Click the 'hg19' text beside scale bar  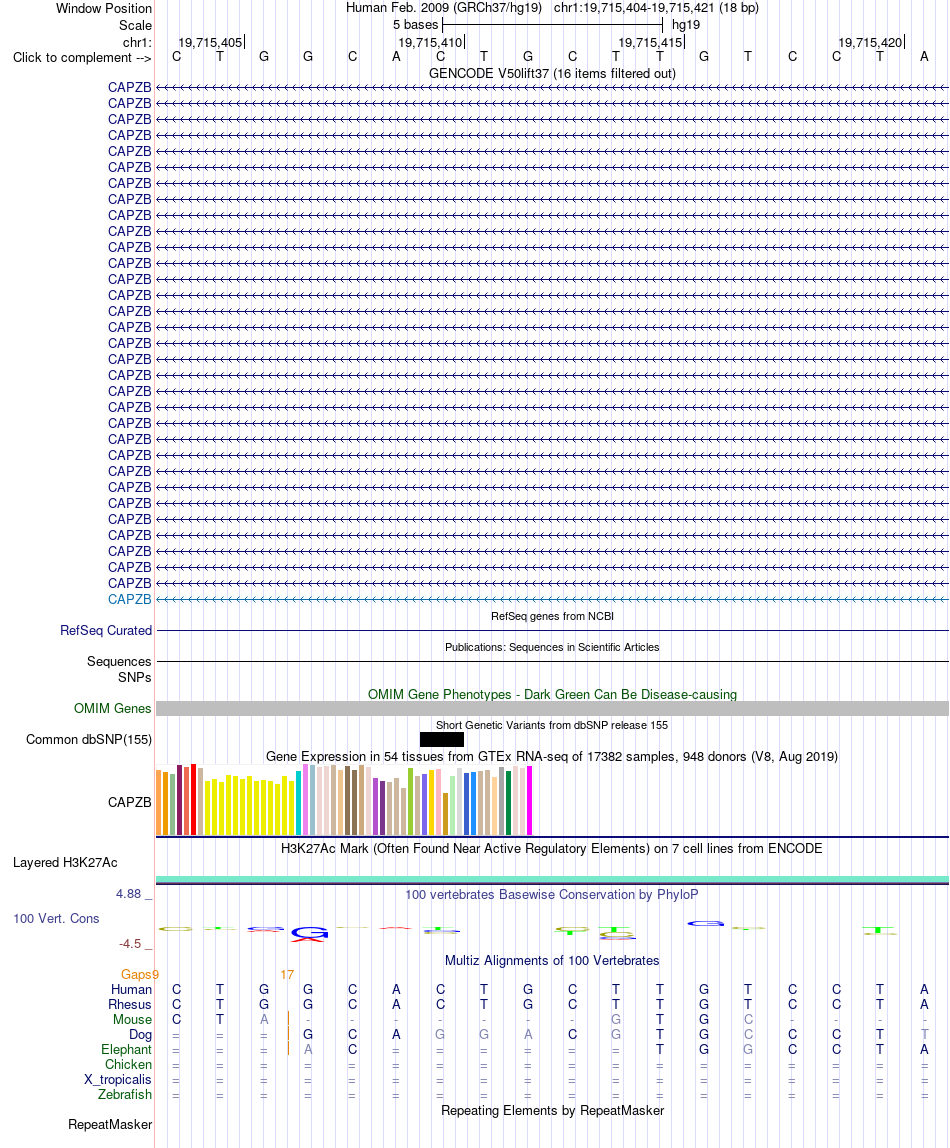coord(686,25)
